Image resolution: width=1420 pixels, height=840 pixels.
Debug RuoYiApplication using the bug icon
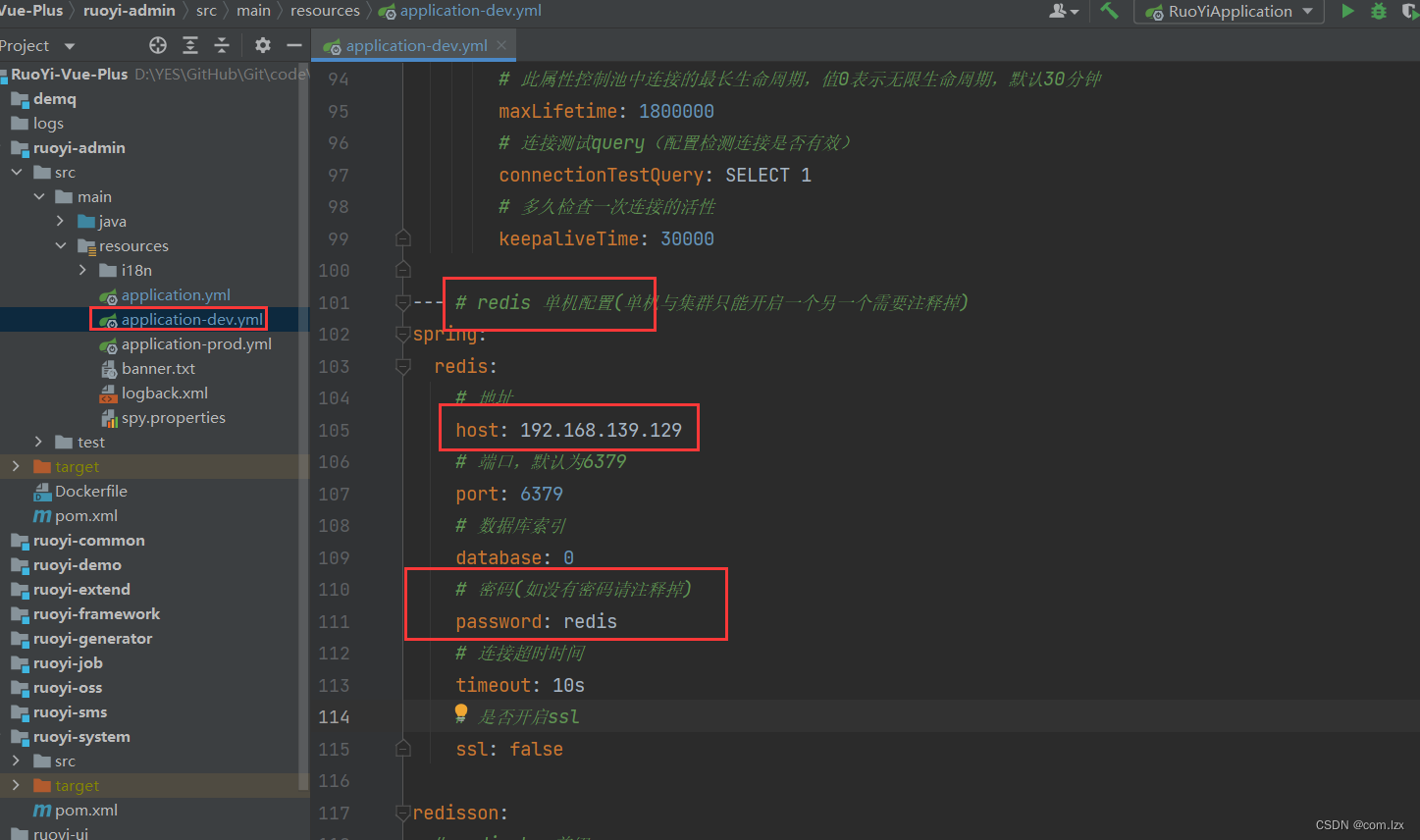pyautogui.click(x=1377, y=11)
